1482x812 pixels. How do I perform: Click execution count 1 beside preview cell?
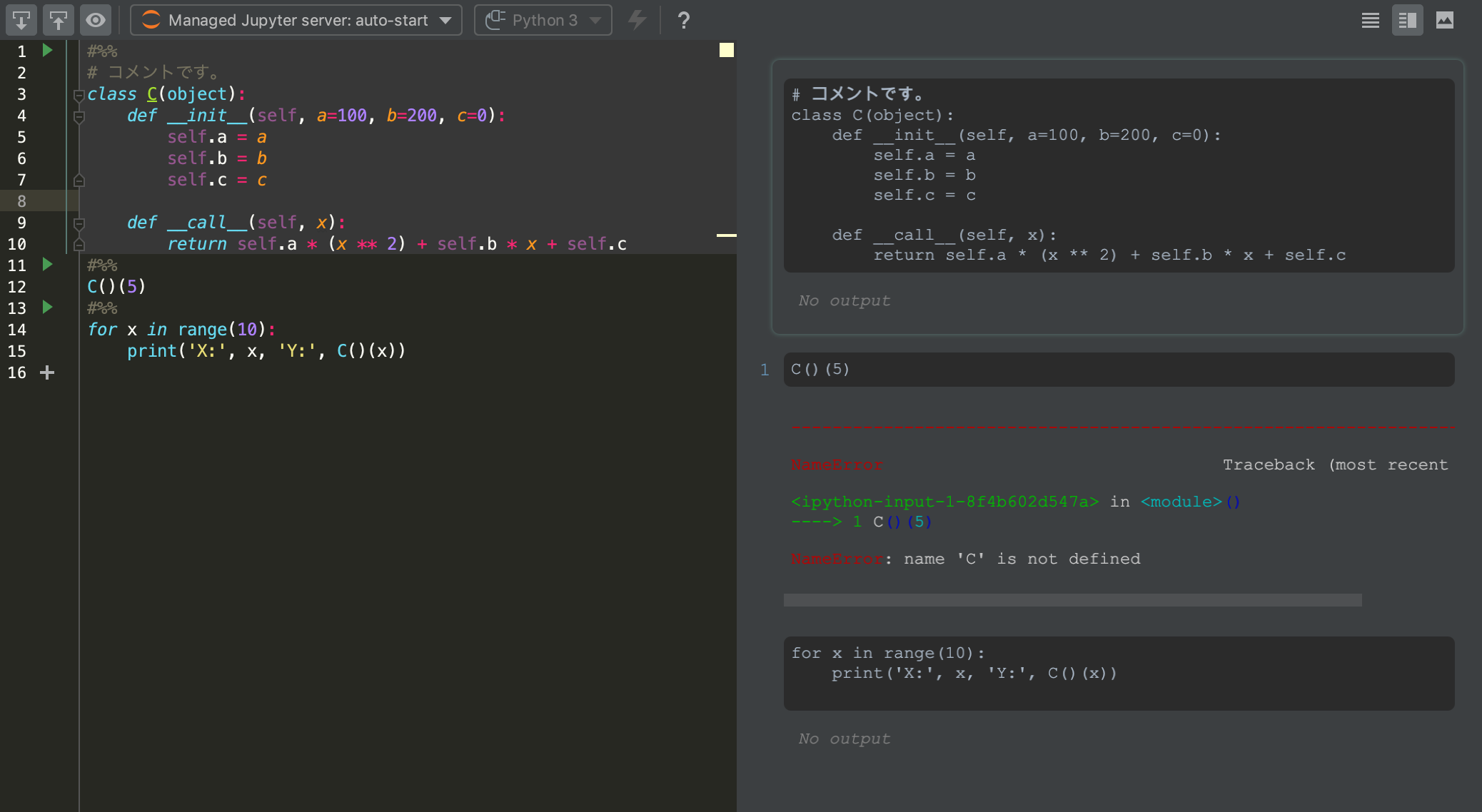click(x=765, y=370)
